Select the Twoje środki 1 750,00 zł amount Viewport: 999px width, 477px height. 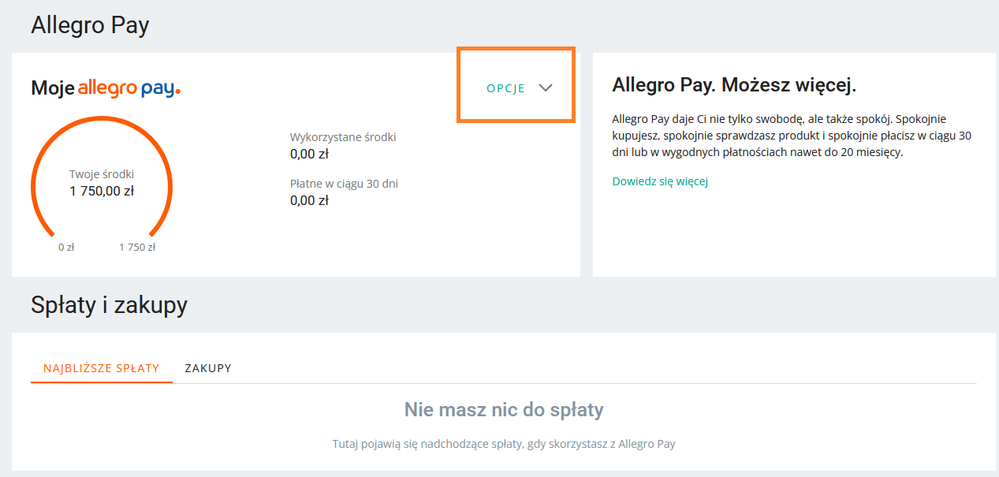click(x=101, y=191)
